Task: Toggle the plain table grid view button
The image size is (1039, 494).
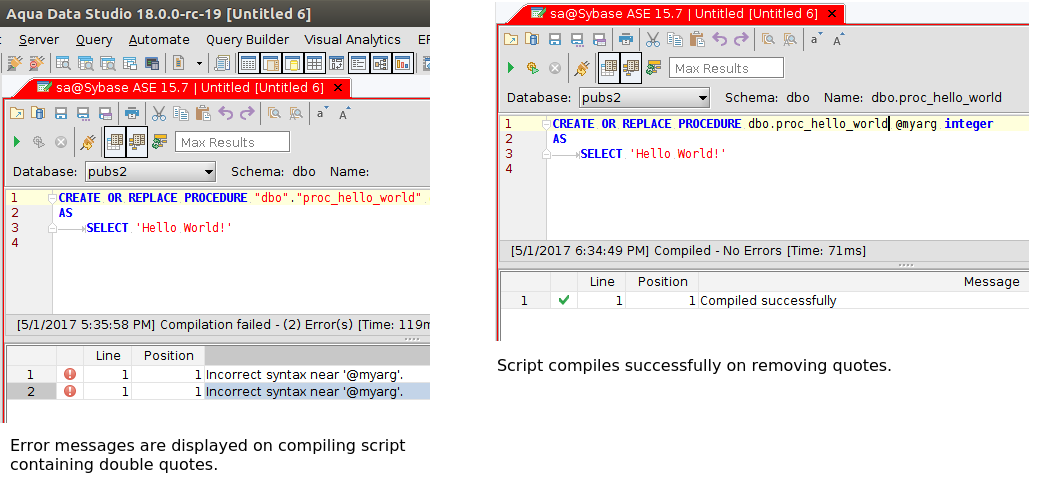Action: (x=314, y=64)
